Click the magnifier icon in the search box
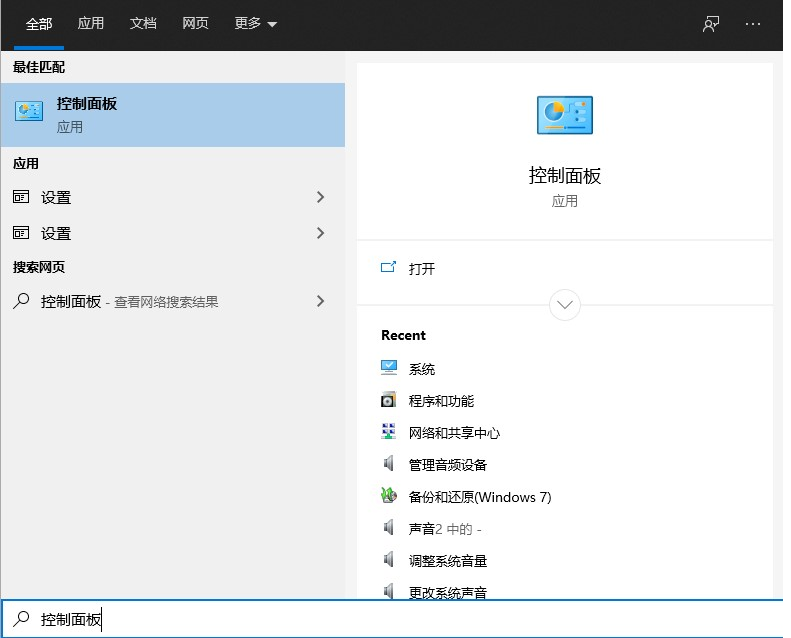This screenshot has height=638, width=791. tap(21, 619)
